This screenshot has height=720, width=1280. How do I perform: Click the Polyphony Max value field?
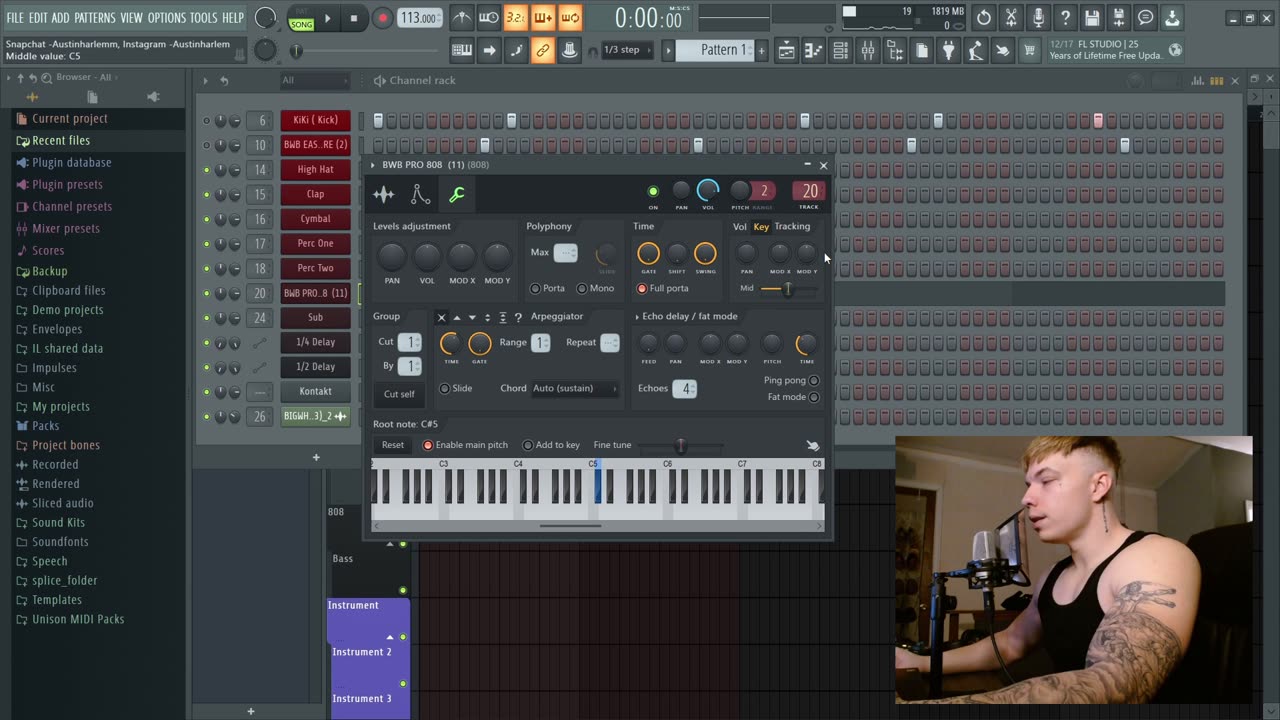[566, 253]
